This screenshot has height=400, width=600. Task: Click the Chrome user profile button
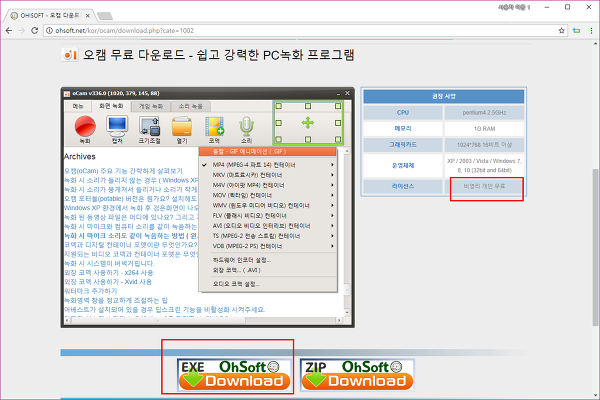pos(514,7)
